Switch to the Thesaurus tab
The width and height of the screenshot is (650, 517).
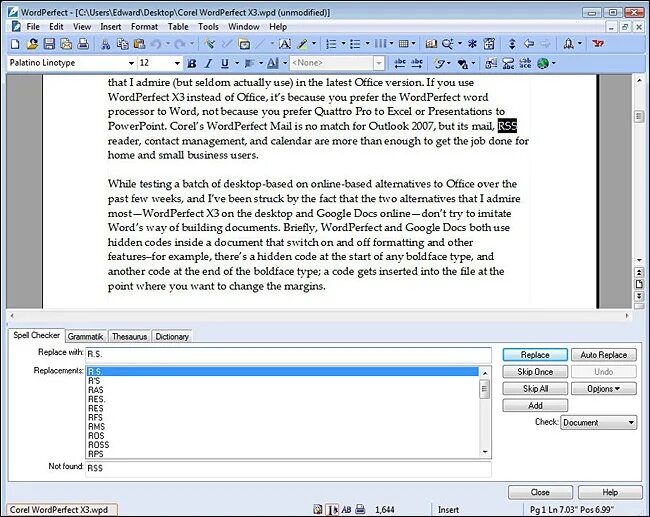(129, 336)
